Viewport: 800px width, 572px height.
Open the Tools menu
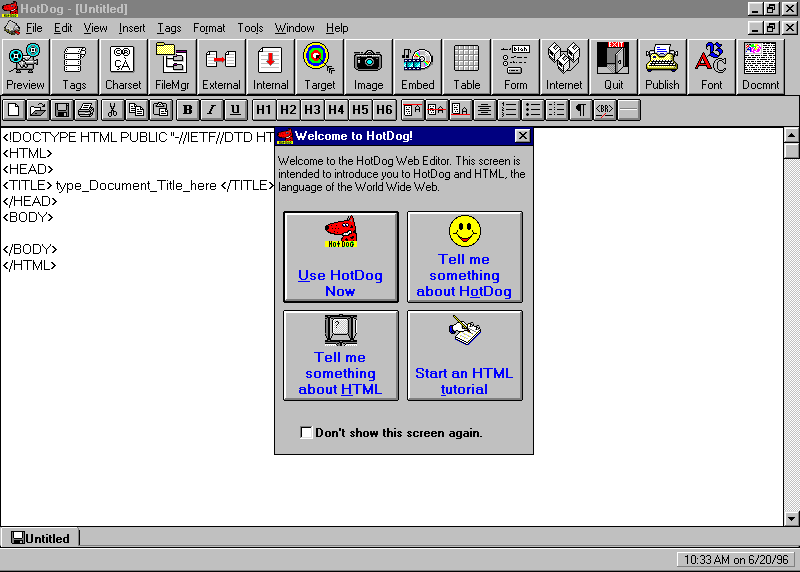coord(250,28)
